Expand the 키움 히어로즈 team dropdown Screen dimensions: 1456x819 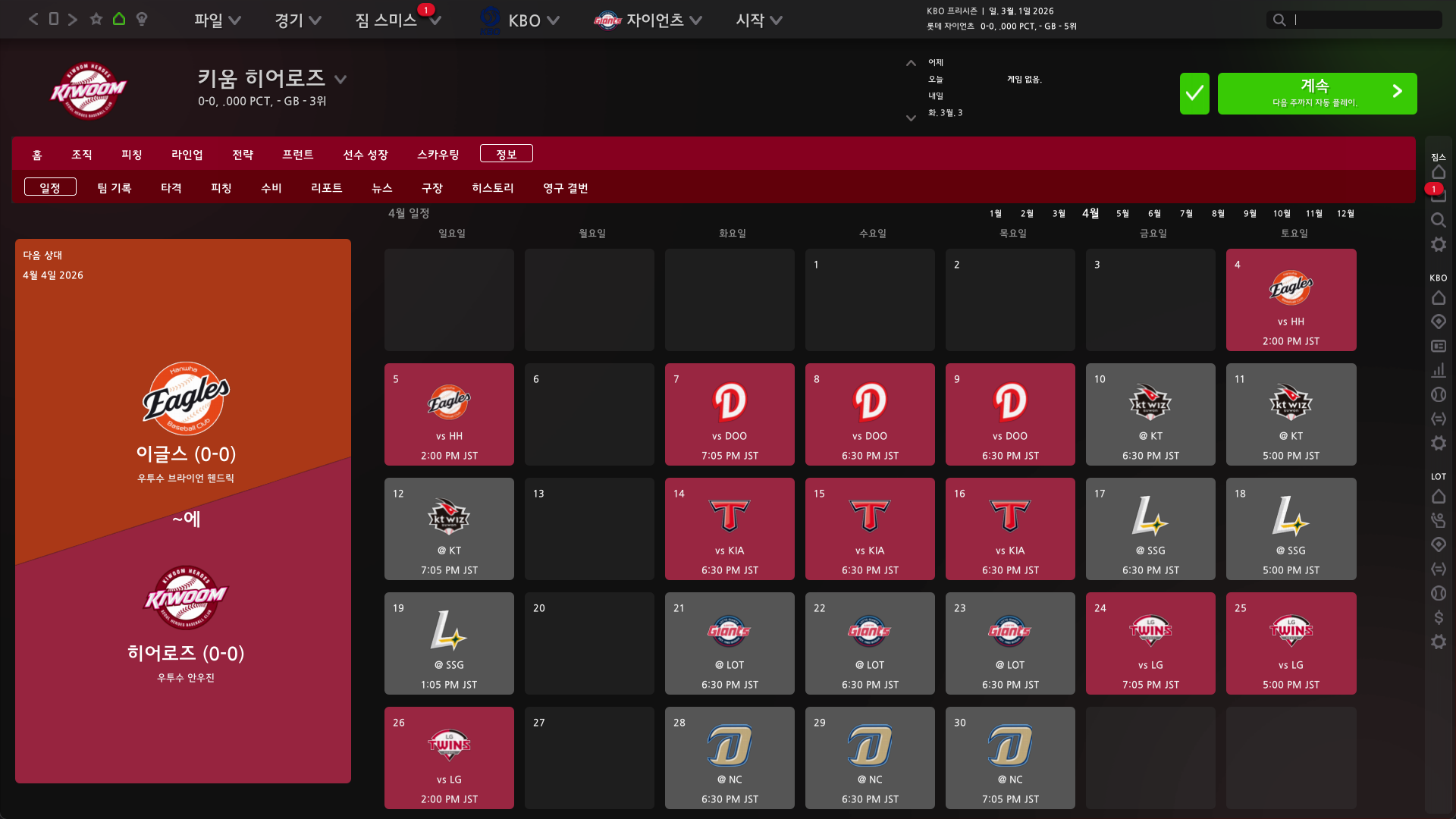[x=340, y=79]
